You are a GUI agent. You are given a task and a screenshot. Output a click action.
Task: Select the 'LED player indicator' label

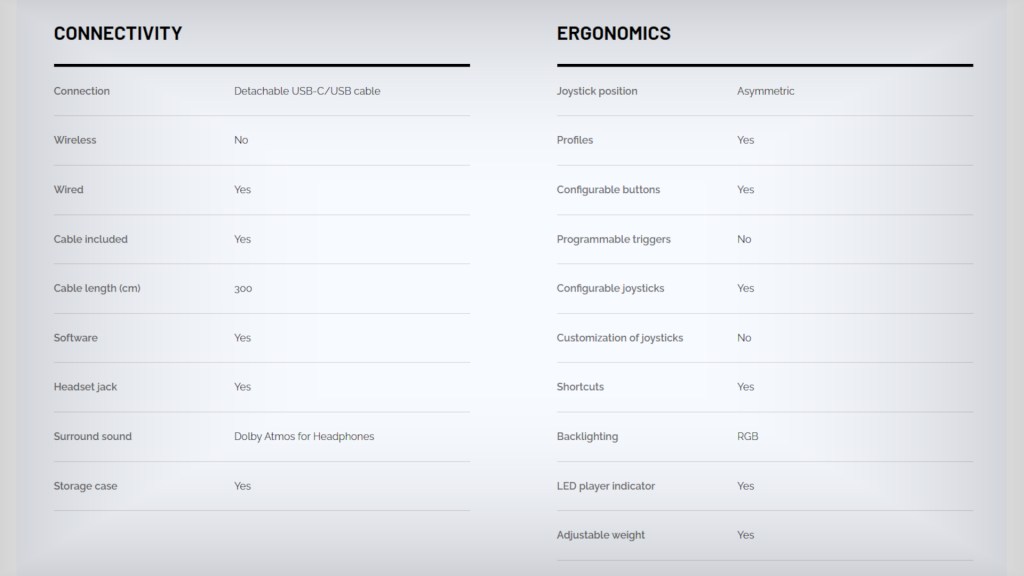tap(606, 486)
